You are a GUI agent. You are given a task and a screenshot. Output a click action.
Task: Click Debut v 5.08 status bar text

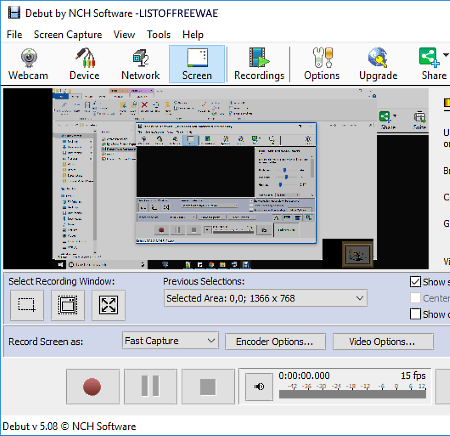point(69,426)
